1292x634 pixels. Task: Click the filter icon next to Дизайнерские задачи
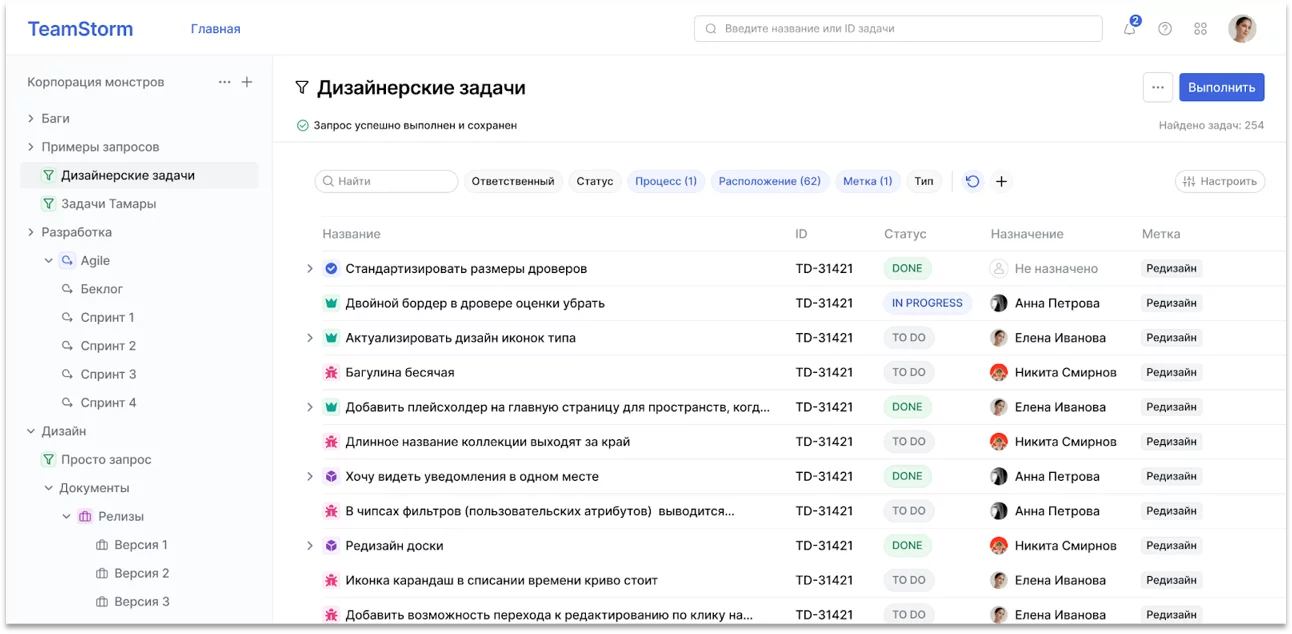[301, 87]
